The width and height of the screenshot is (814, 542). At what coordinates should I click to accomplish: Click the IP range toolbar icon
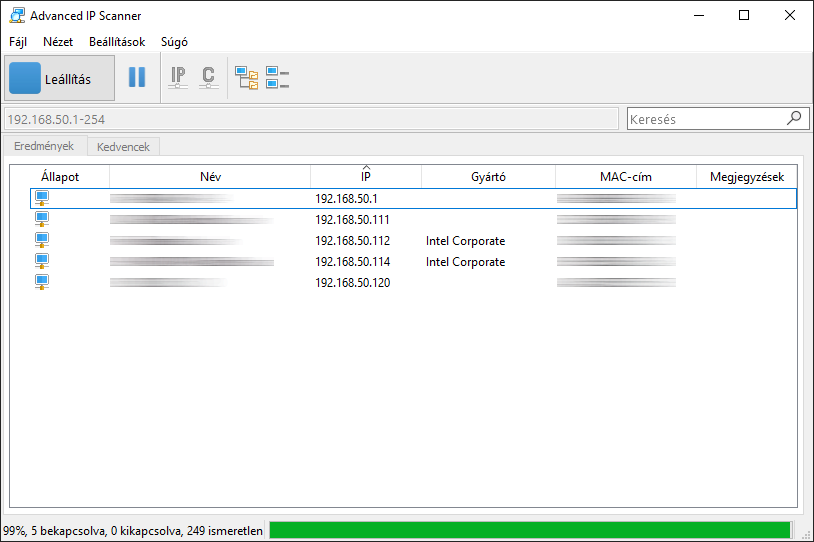(178, 77)
